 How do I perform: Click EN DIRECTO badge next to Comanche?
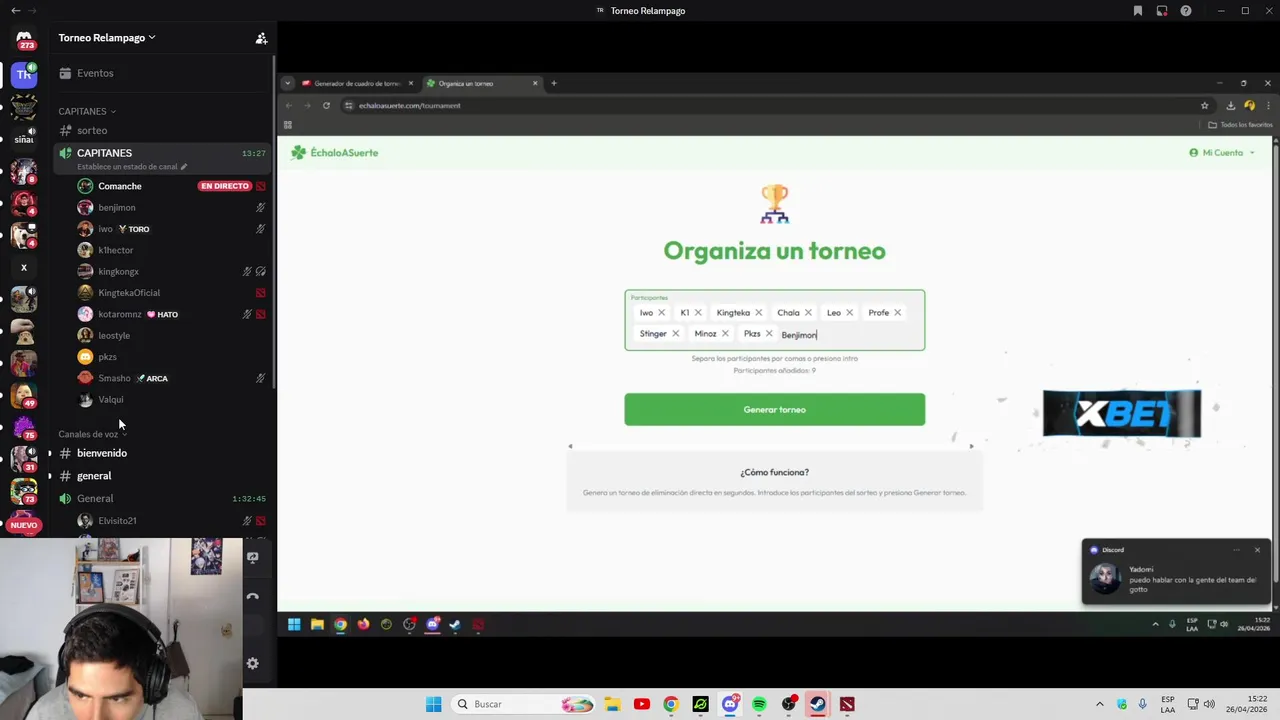click(225, 186)
